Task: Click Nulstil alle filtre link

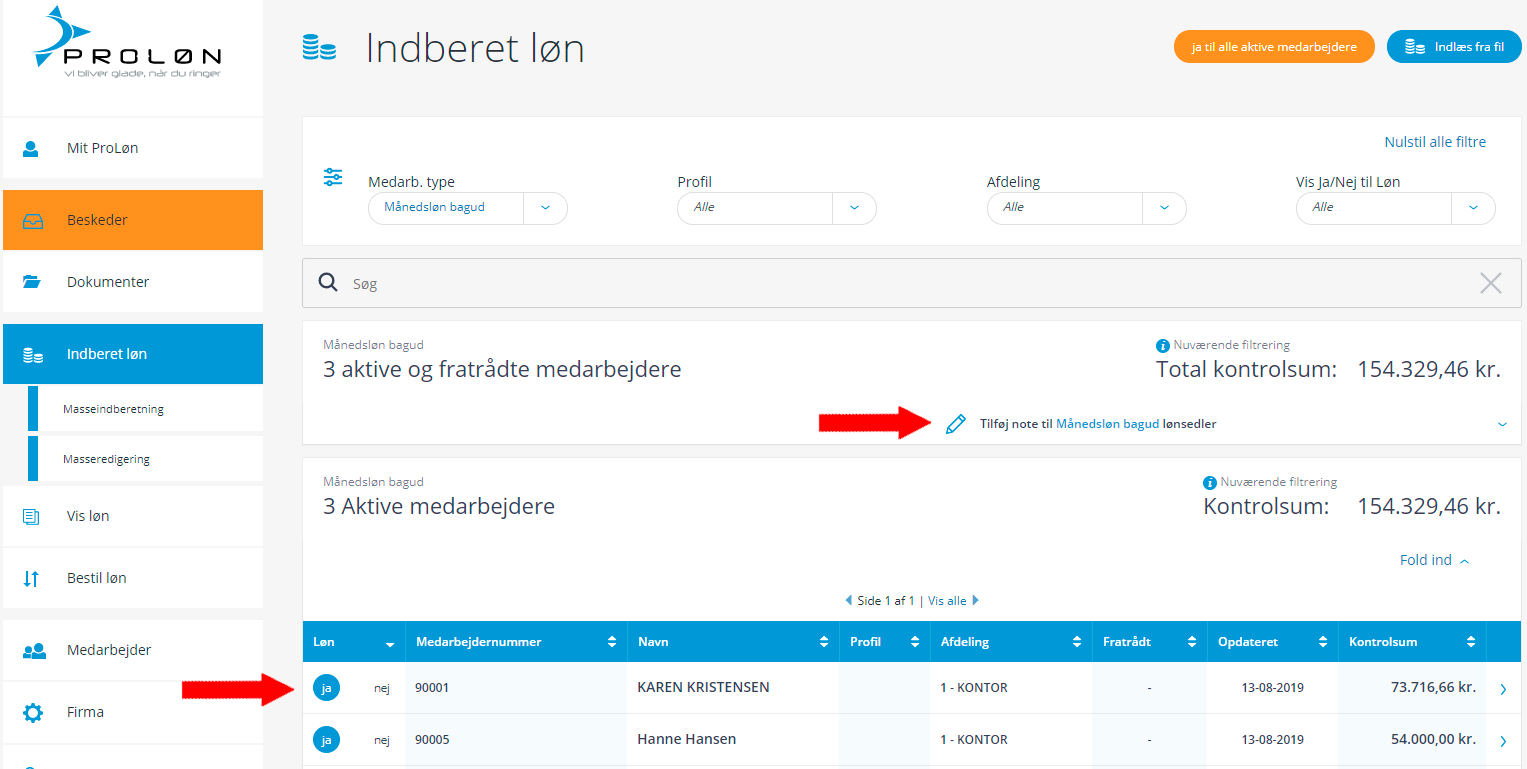Action: pyautogui.click(x=1434, y=142)
